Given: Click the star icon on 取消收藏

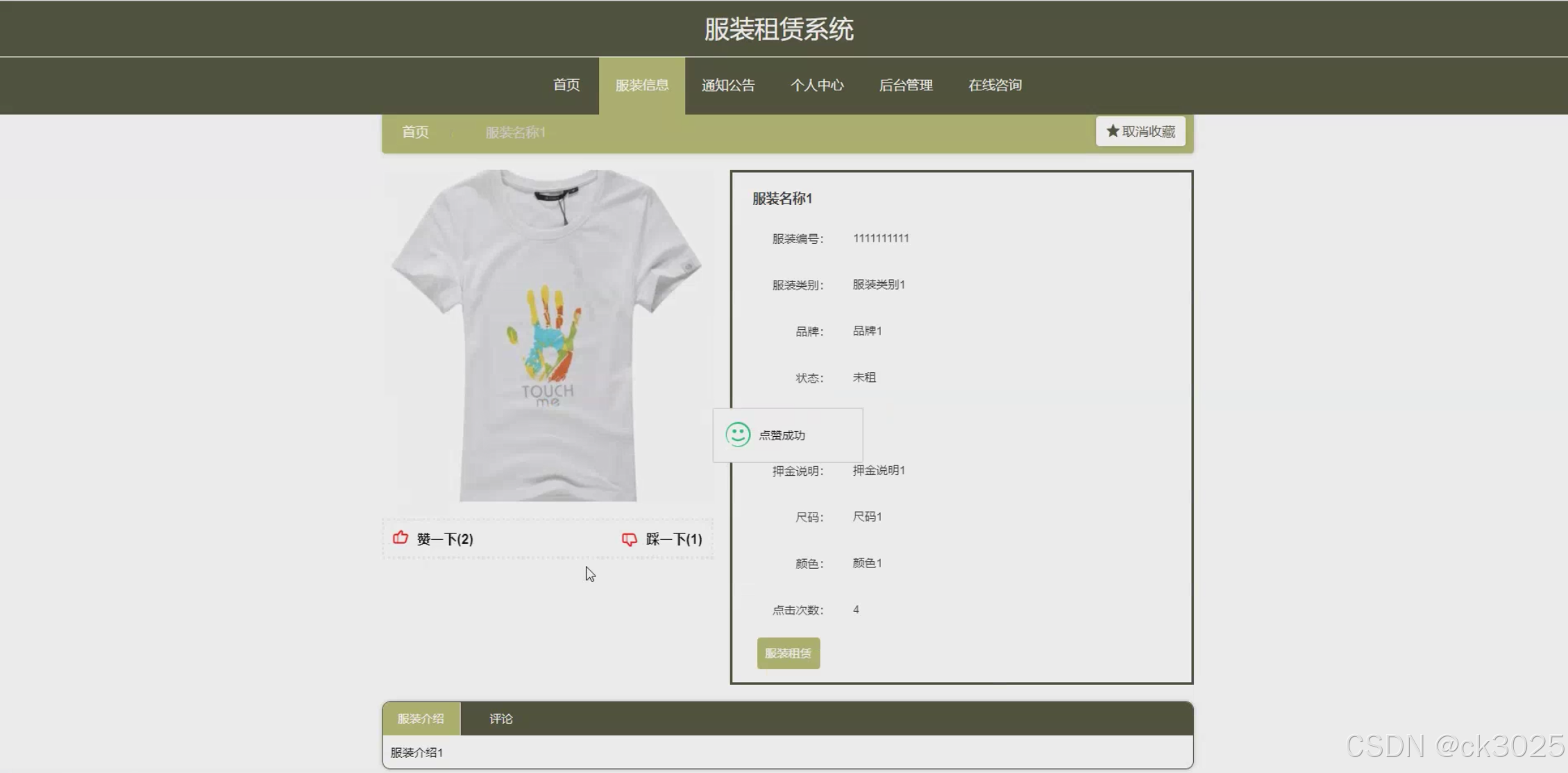Looking at the screenshot, I should [x=1112, y=131].
